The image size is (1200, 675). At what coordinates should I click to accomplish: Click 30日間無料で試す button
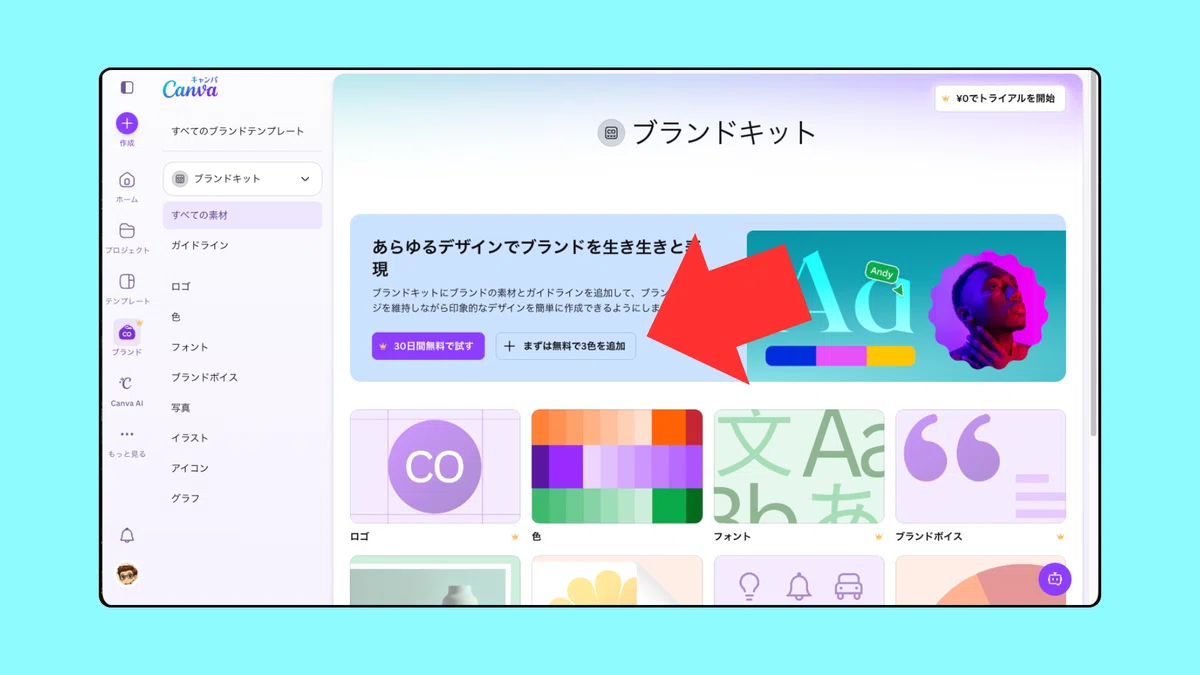coord(428,346)
